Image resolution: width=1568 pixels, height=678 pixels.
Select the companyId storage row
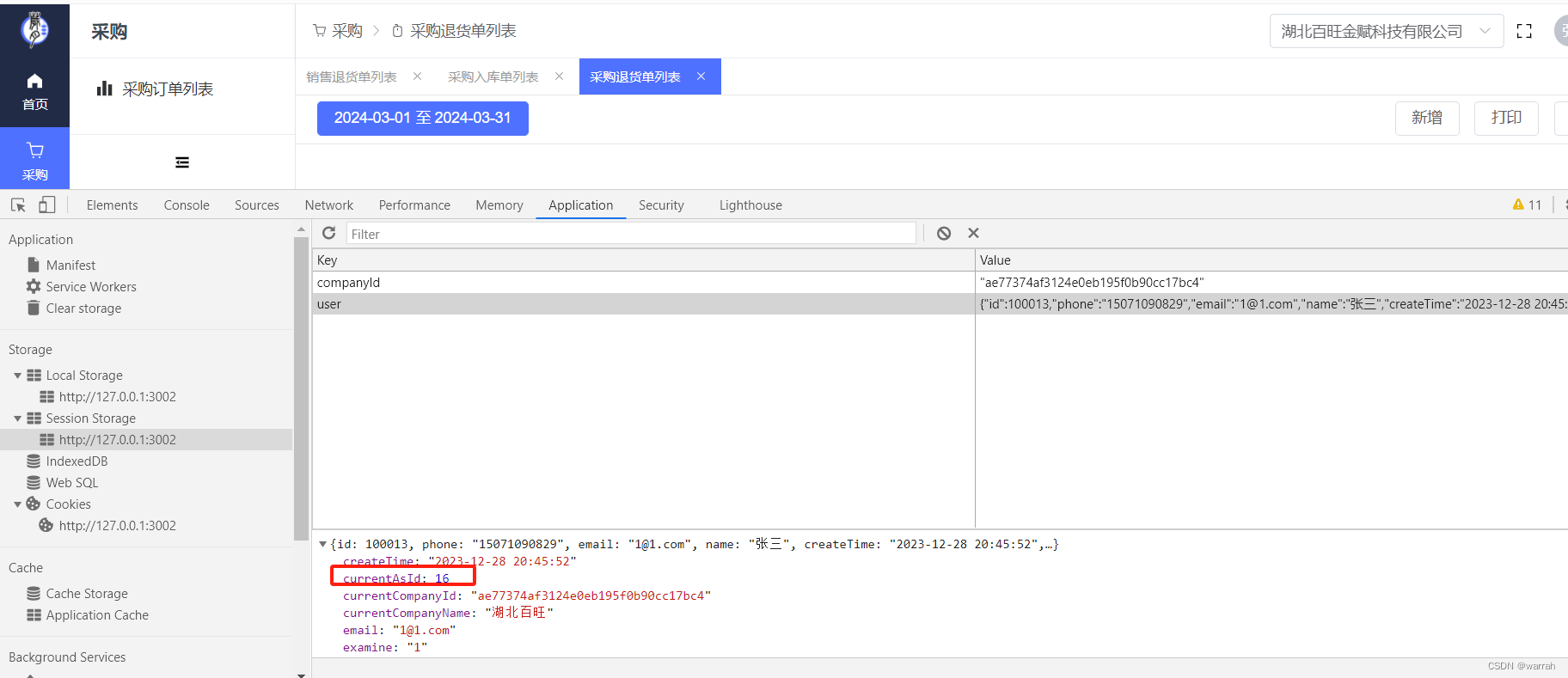(940, 282)
